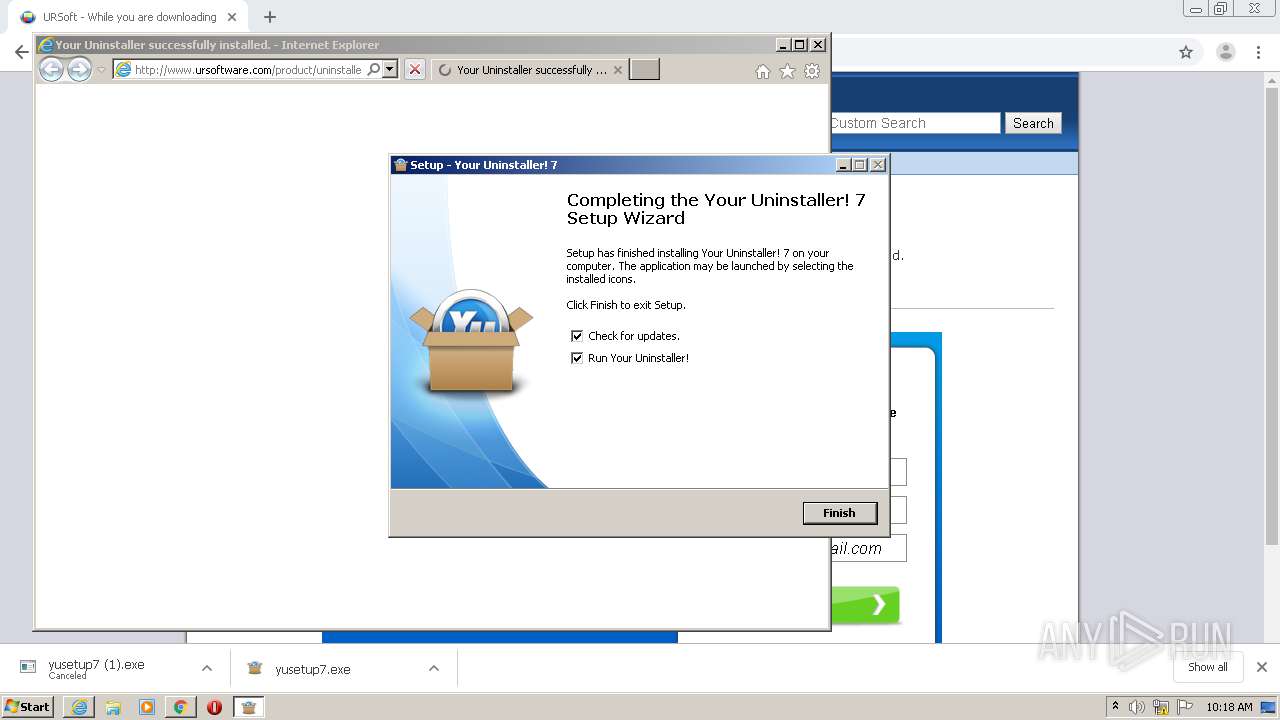
Task: Click the setup wizard title bar icon
Action: 401,165
